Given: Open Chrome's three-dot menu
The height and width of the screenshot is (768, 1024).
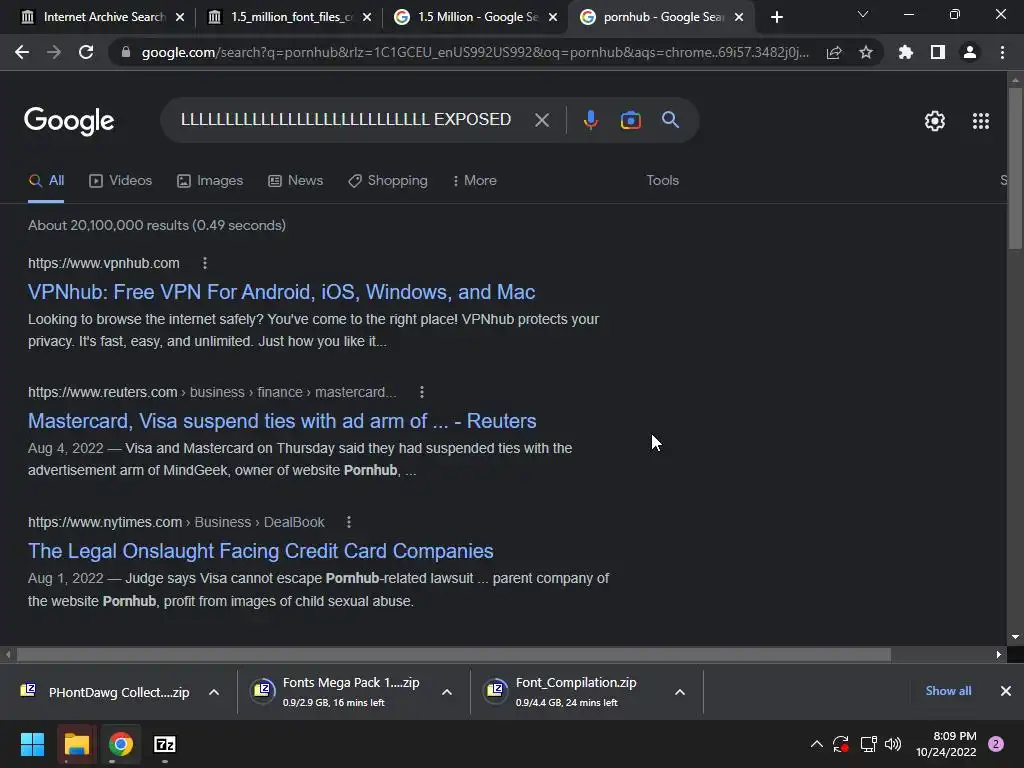Looking at the screenshot, I should point(1002,52).
